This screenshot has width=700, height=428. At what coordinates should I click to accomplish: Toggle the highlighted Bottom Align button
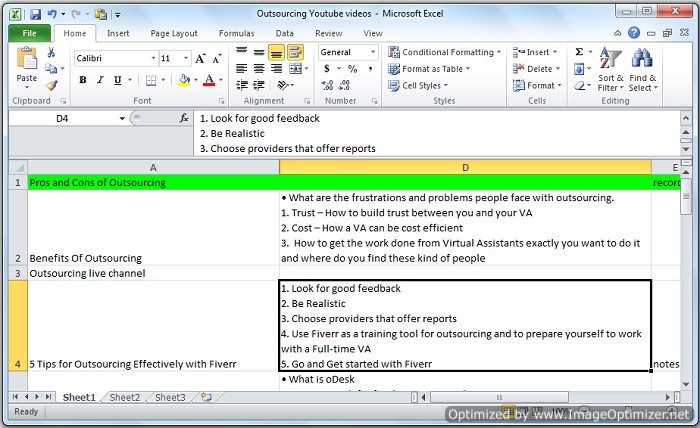click(276, 53)
